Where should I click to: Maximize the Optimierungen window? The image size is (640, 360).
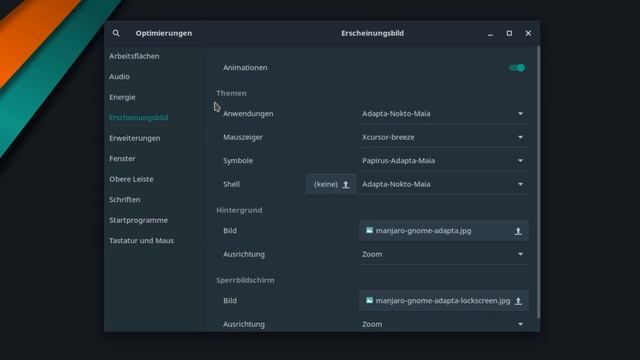coord(509,33)
